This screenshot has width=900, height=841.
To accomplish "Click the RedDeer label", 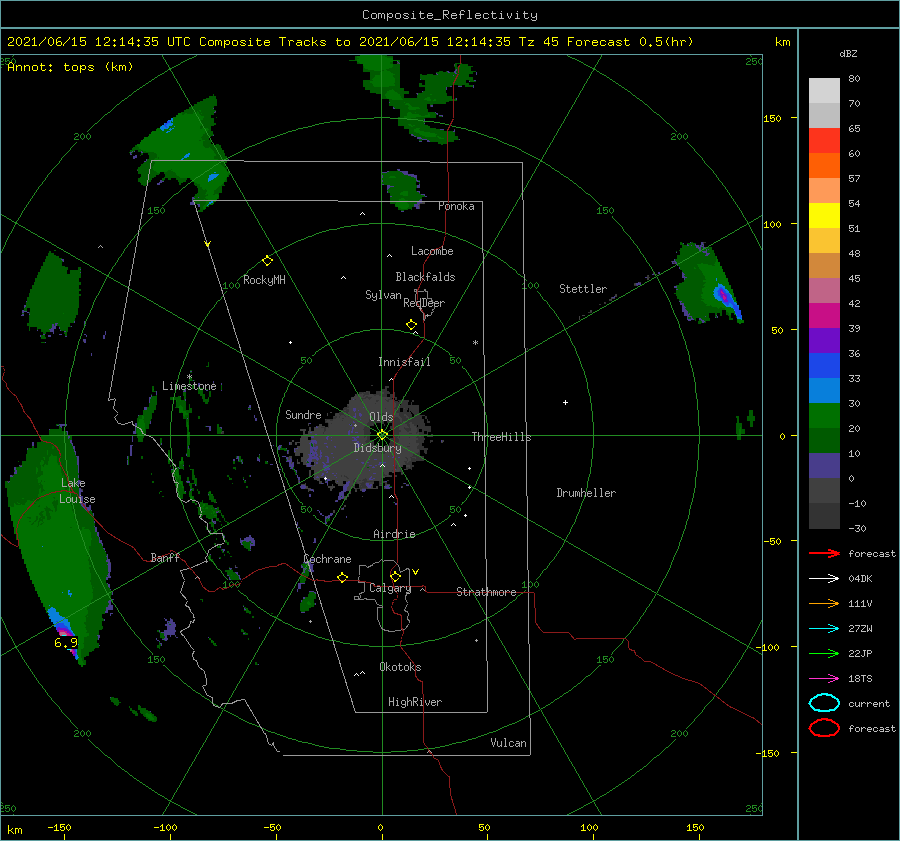I will 424,303.
